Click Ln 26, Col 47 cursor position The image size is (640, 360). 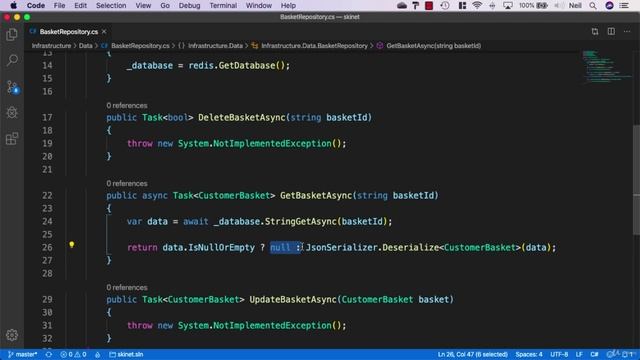coord(473,354)
